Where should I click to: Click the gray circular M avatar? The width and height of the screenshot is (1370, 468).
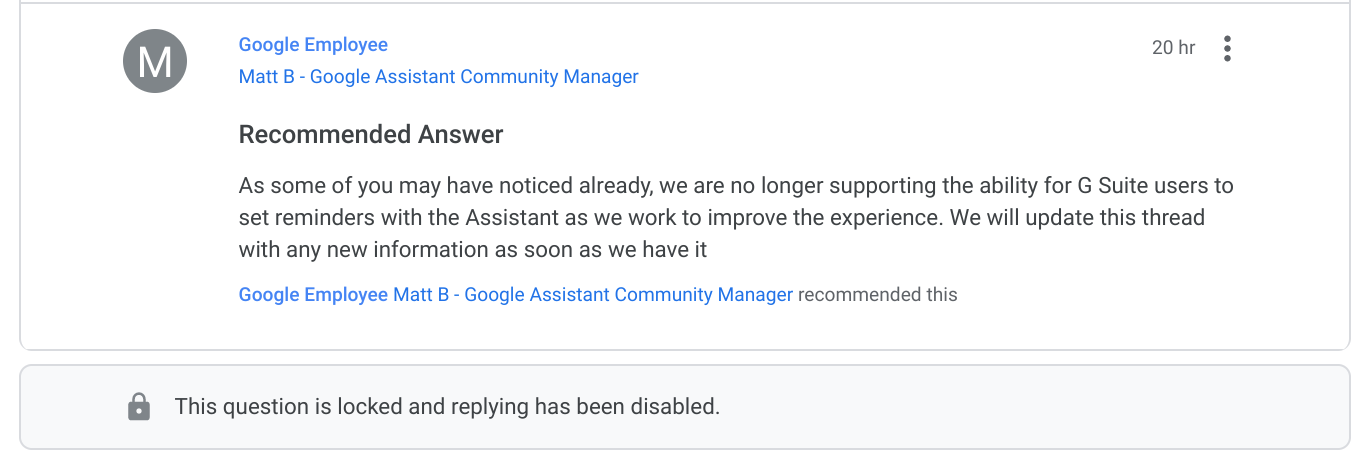click(x=155, y=62)
